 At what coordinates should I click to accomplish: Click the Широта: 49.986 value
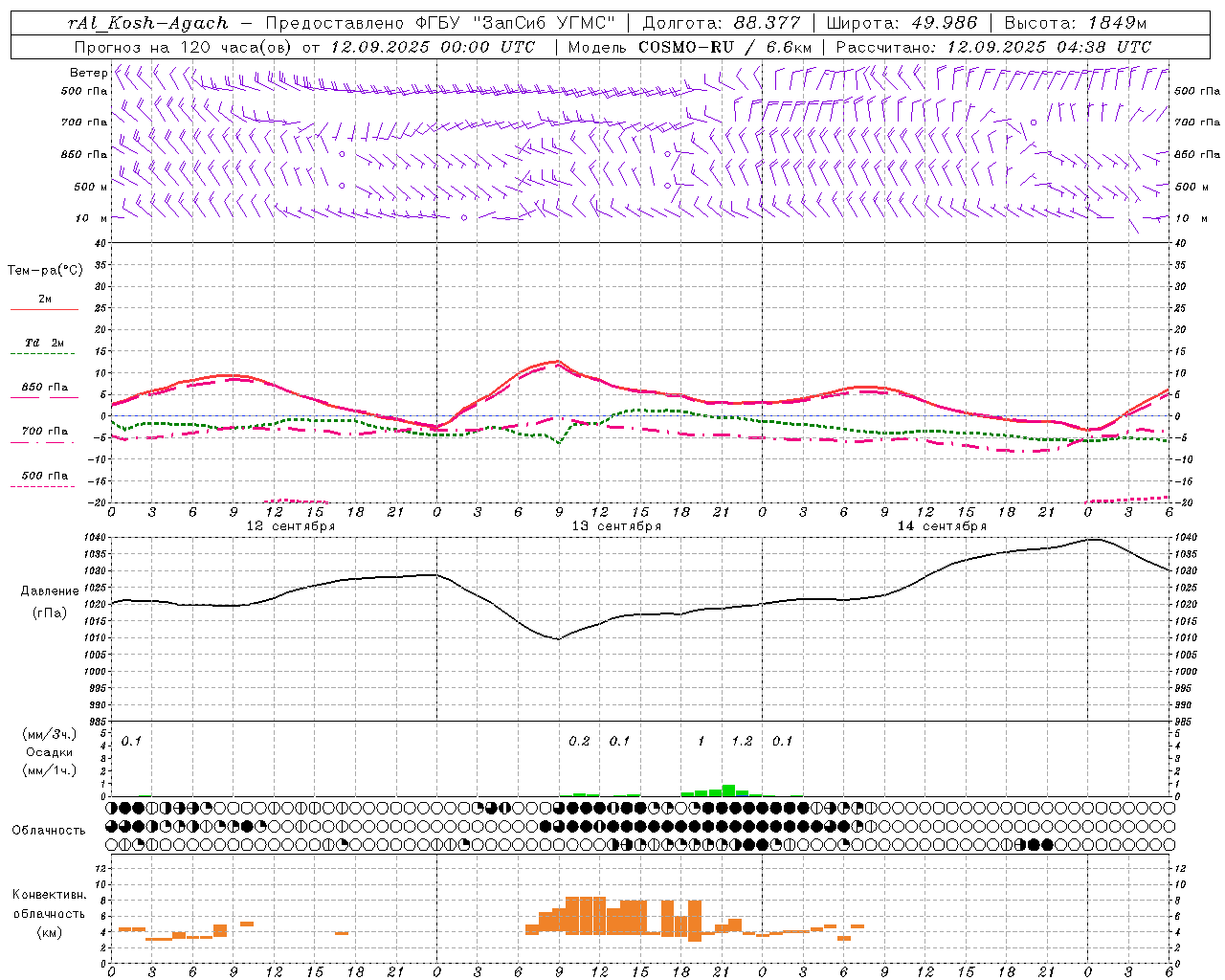click(902, 23)
